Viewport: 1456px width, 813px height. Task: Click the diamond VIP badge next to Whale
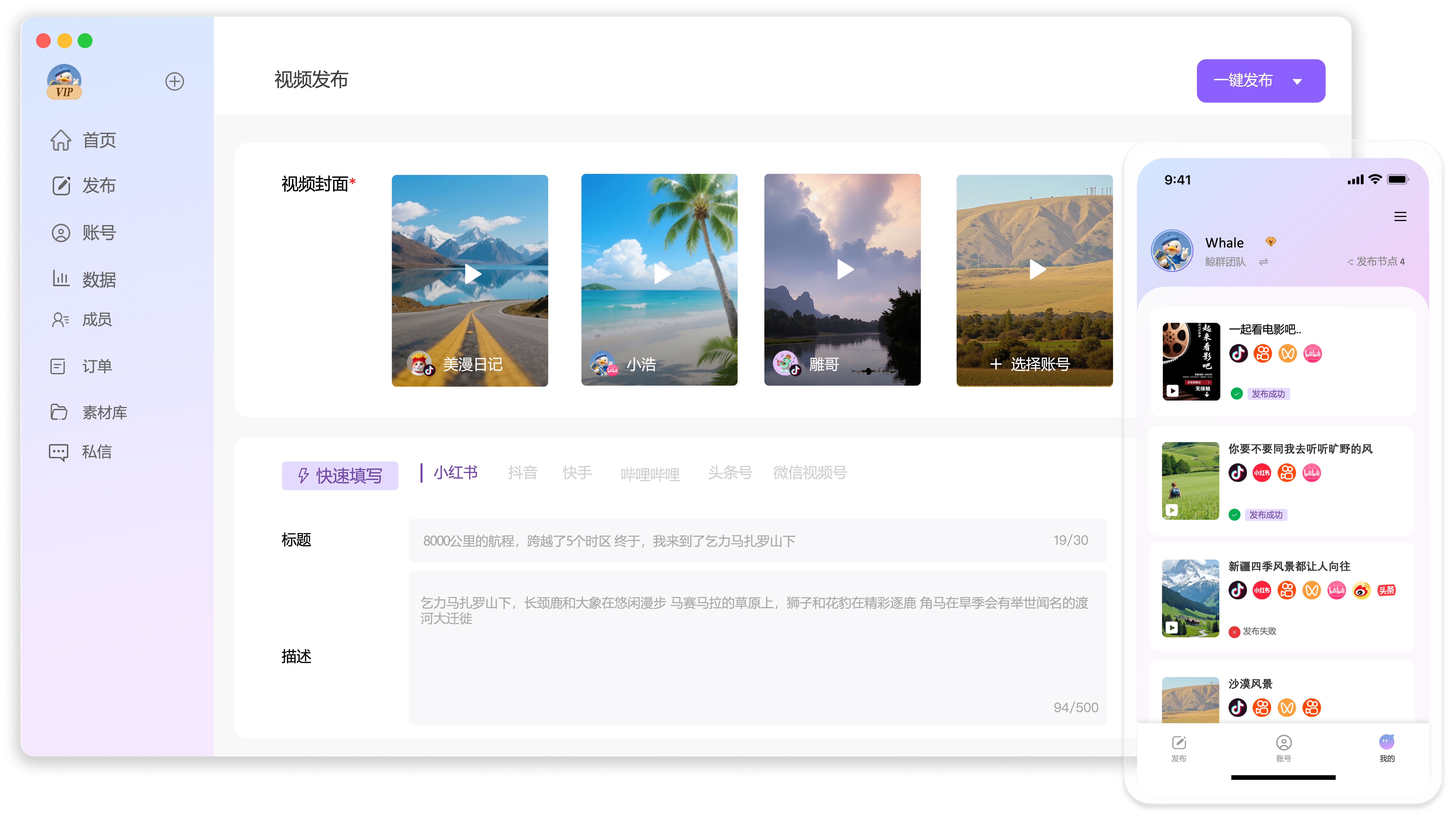[1271, 242]
